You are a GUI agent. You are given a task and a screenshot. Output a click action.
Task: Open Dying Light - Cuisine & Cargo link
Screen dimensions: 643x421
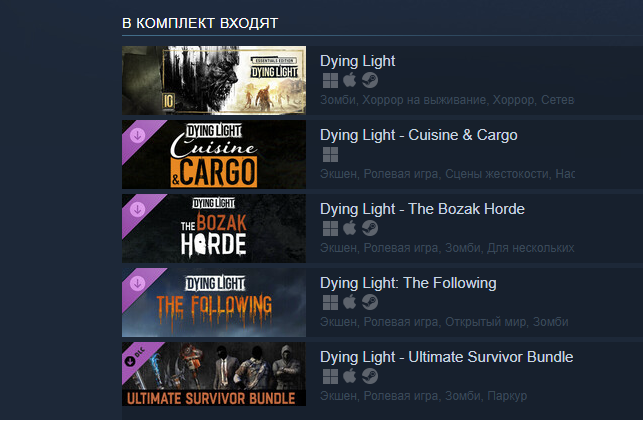pyautogui.click(x=419, y=135)
